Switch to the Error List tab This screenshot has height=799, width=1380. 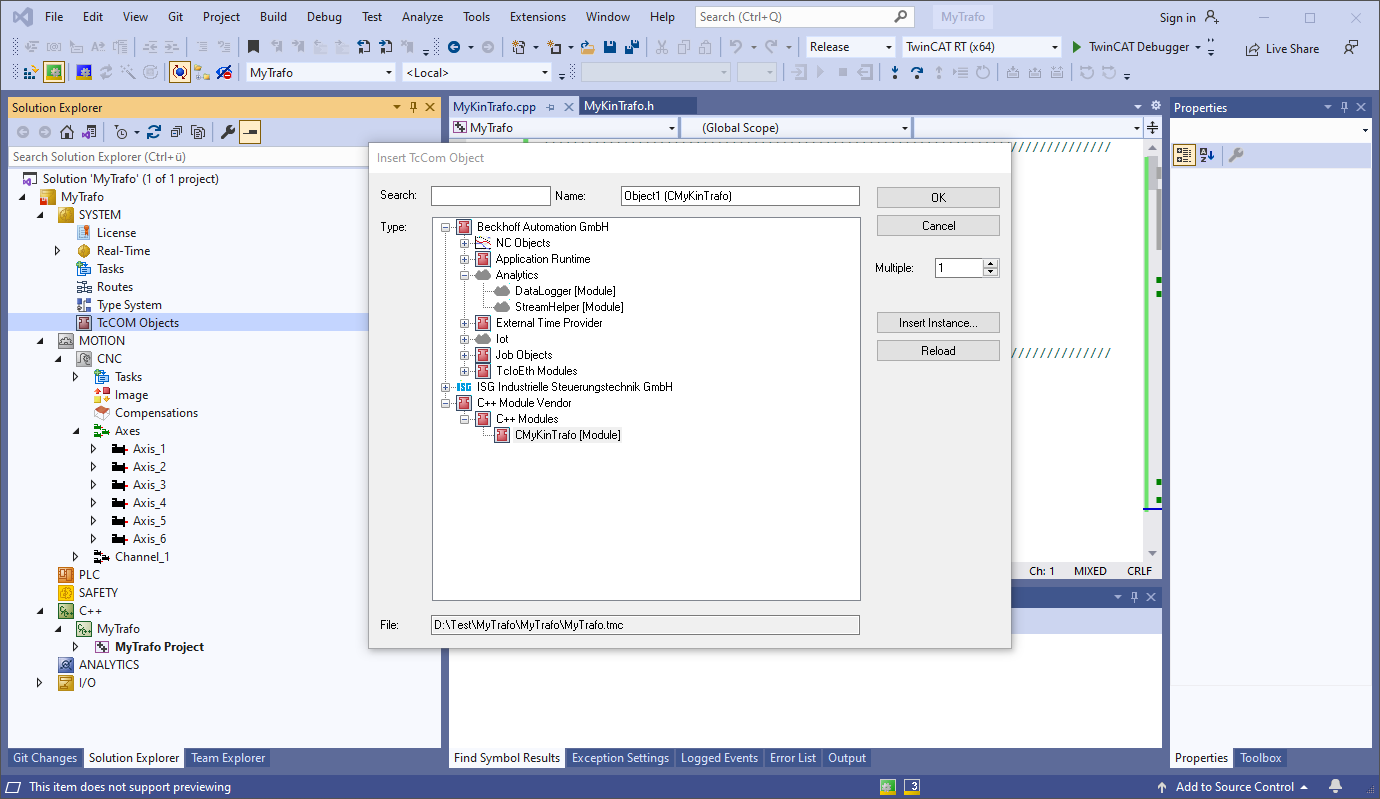(x=793, y=758)
